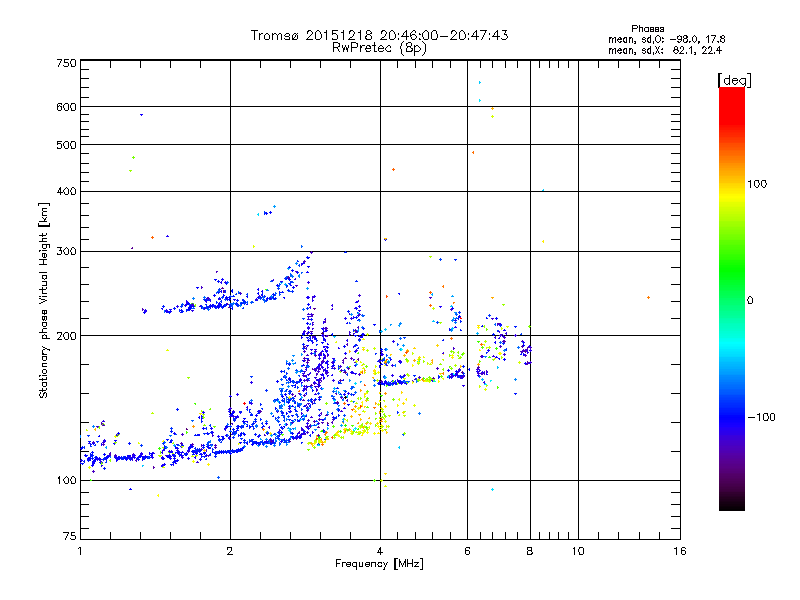Viewport: 800px width, 600px height.
Task: Pick the black bottom of the phase colorbar
Action: (732, 503)
